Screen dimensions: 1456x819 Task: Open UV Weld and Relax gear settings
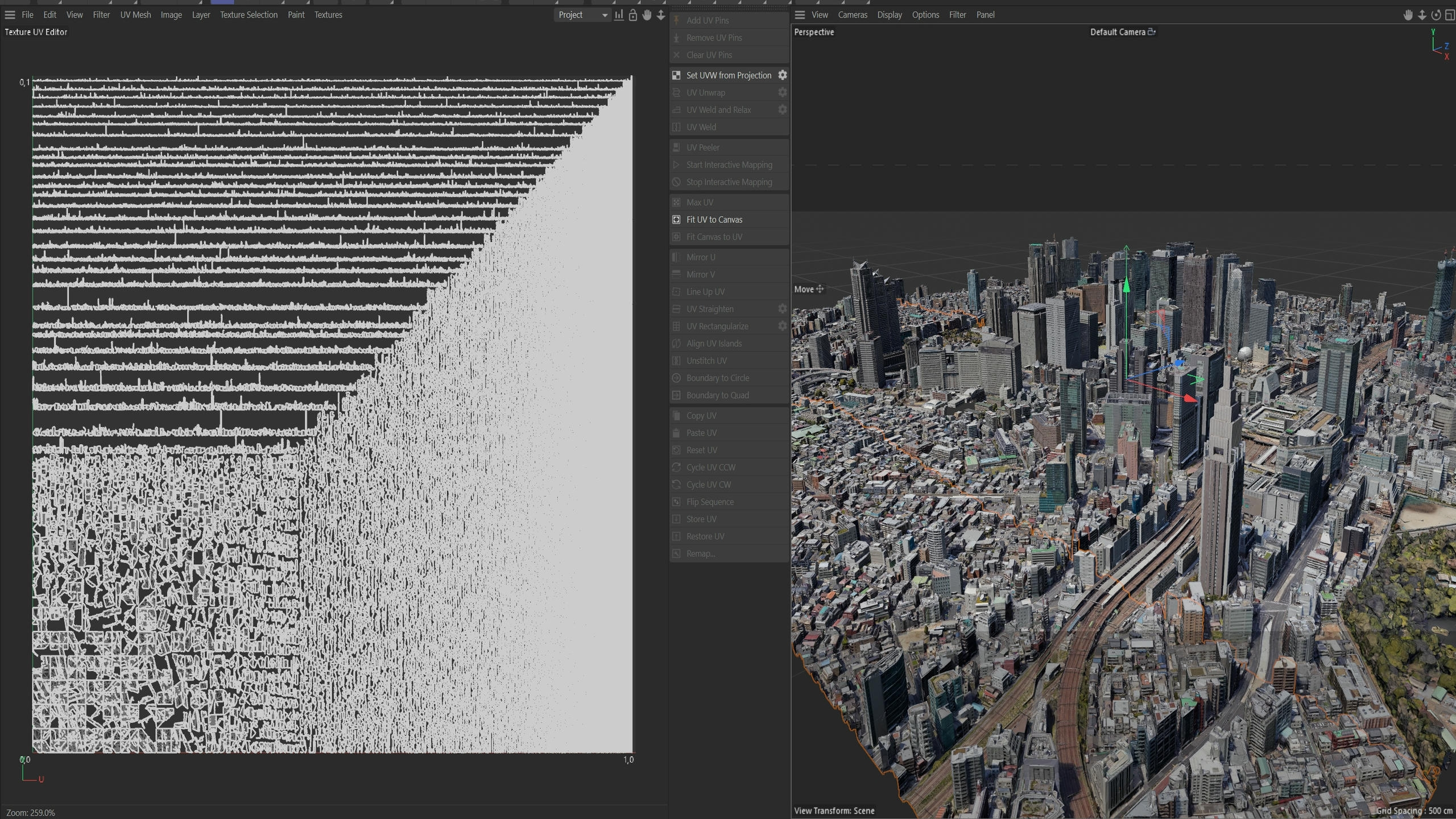click(x=783, y=109)
